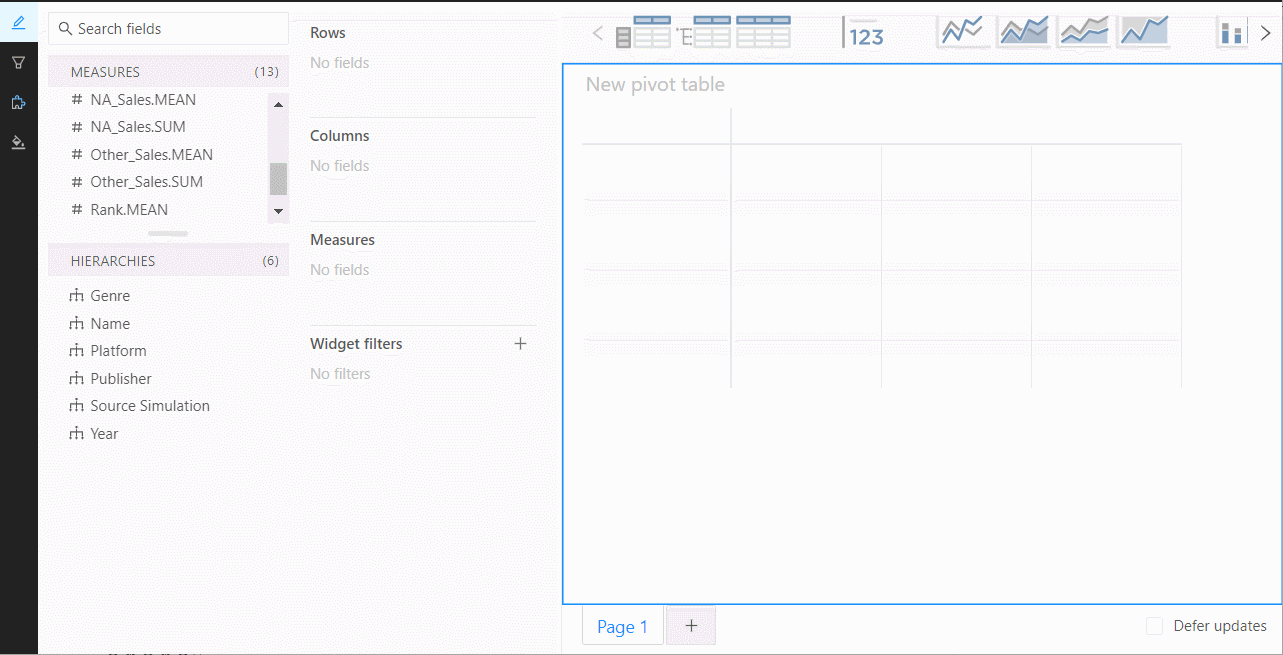Screen dimensions: 1283x655
Task: Select the tree table widget icon
Action: pyautogui.click(x=704, y=33)
